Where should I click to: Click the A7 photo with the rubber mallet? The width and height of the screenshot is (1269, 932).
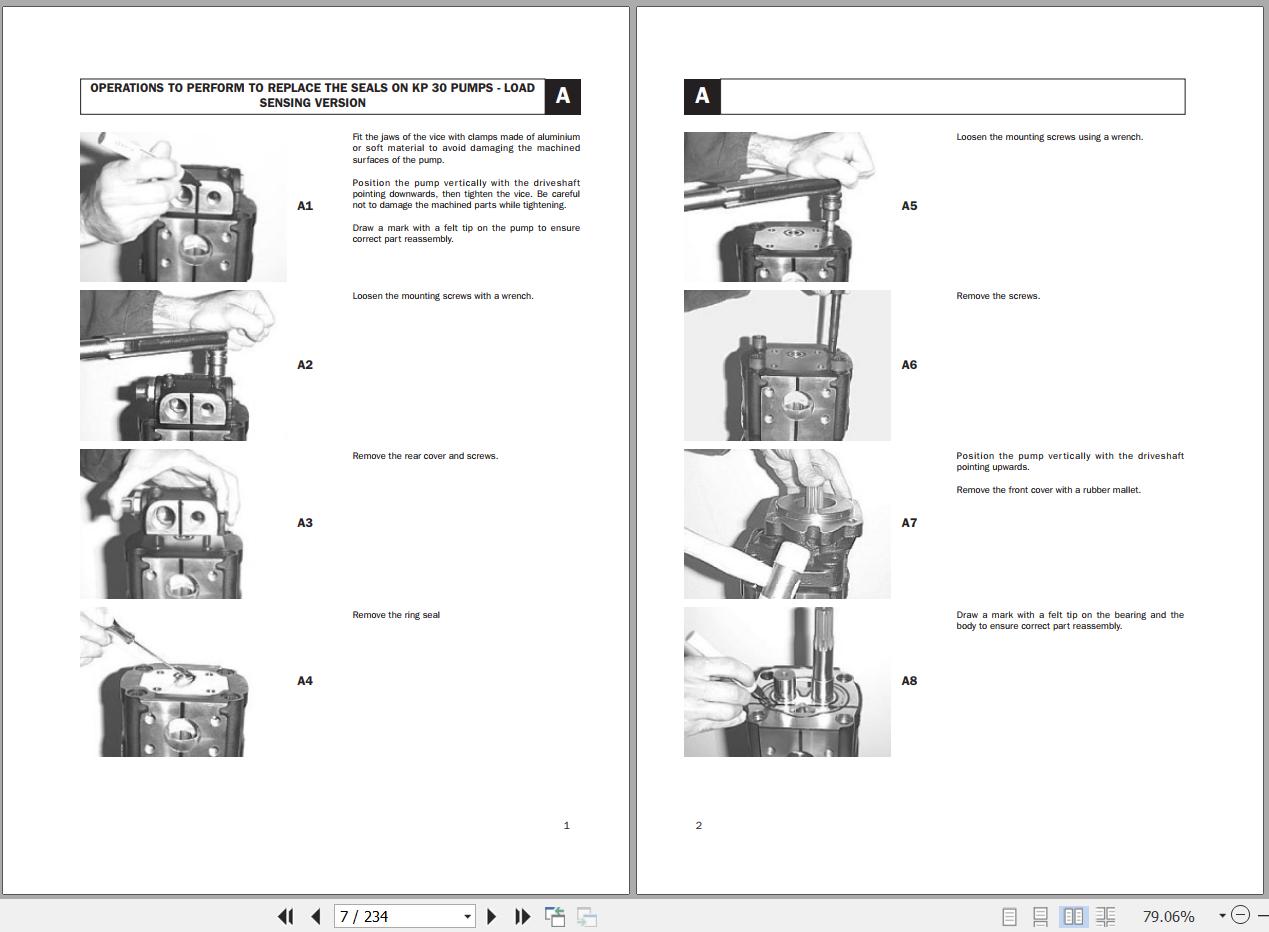(x=787, y=524)
